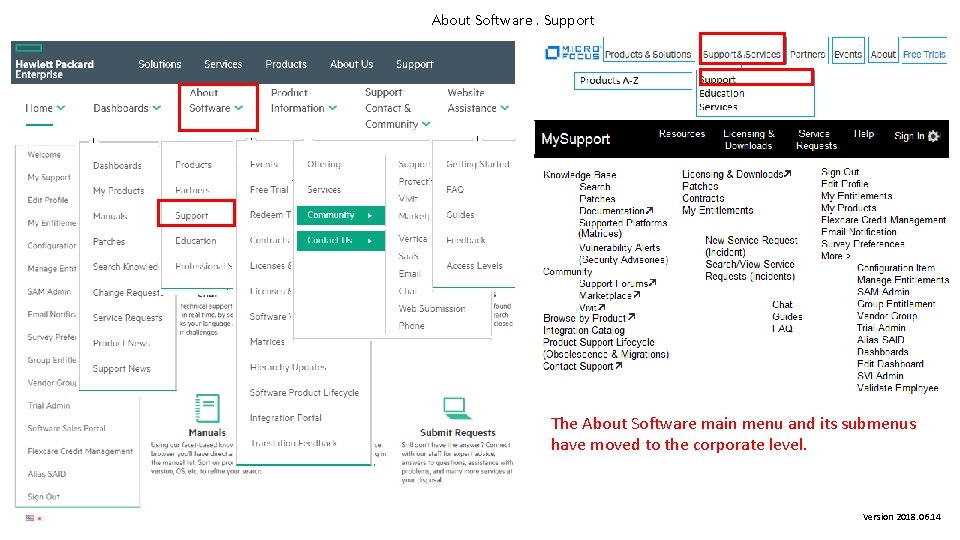Click Sign Out in Home menu
960x540 pixels.
coord(43,497)
